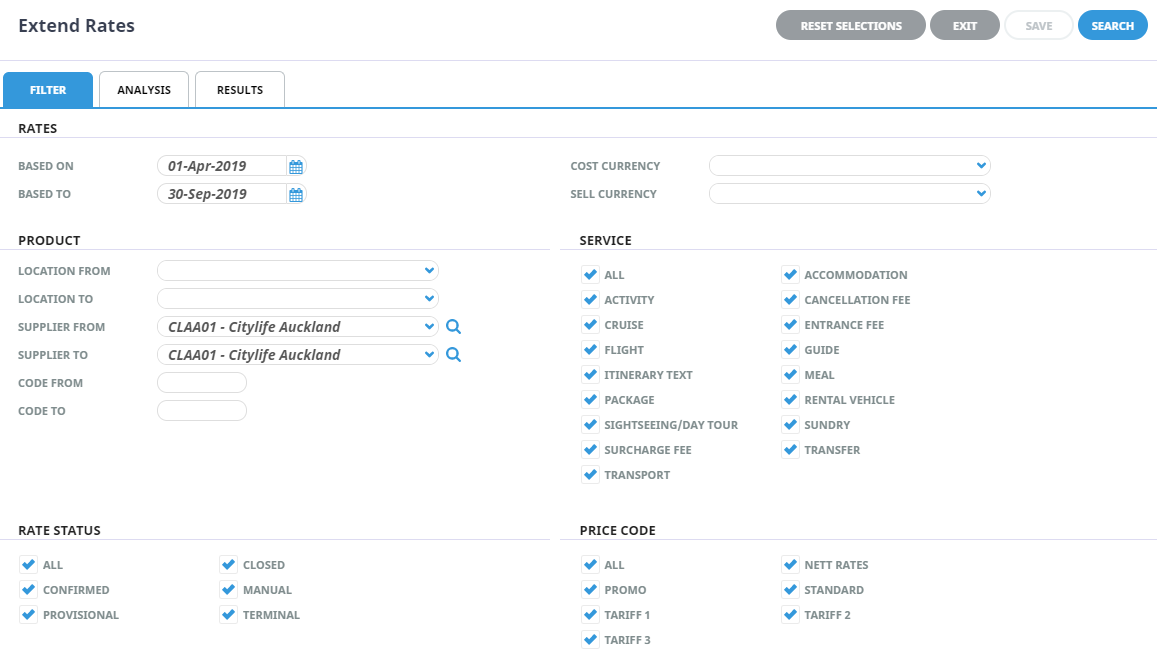Toggle the Tariff 2 checkbox
Screen dimensions: 1157x664
click(790, 616)
